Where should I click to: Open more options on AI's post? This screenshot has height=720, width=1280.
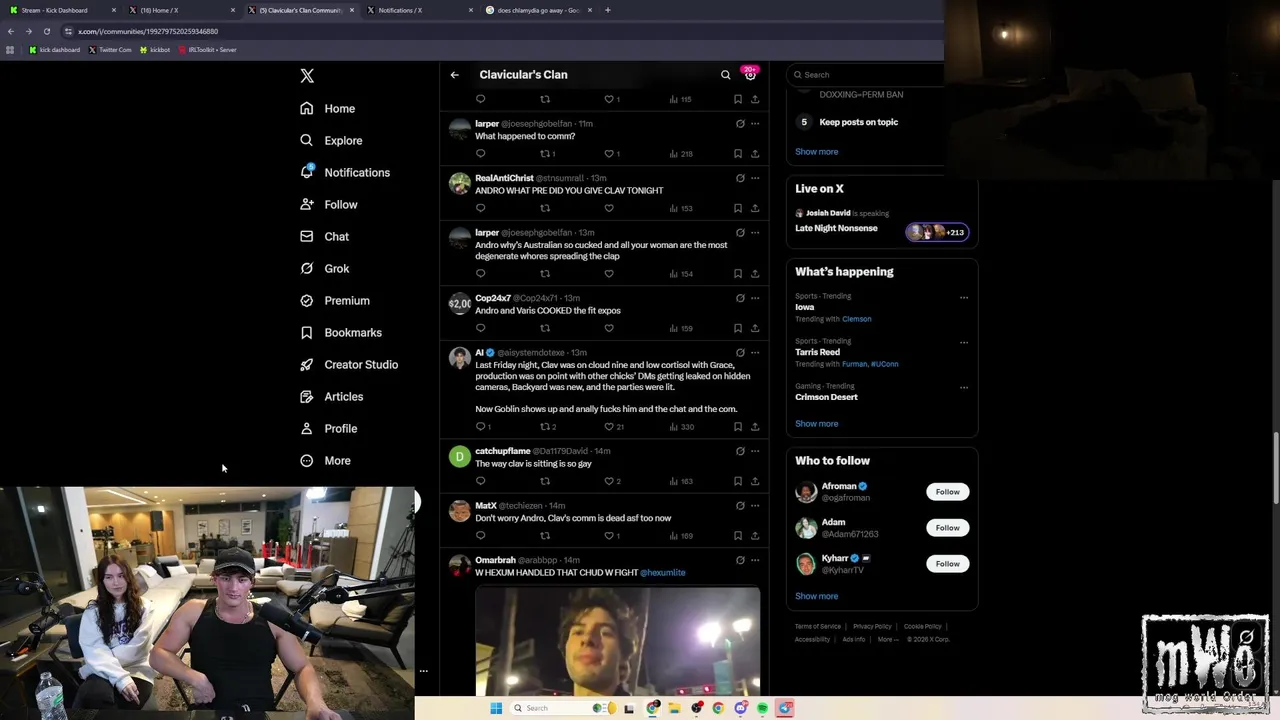coord(755,352)
